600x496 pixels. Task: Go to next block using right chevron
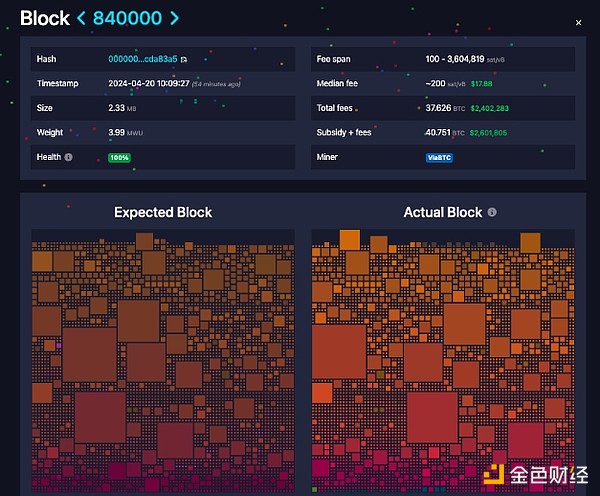click(x=175, y=18)
